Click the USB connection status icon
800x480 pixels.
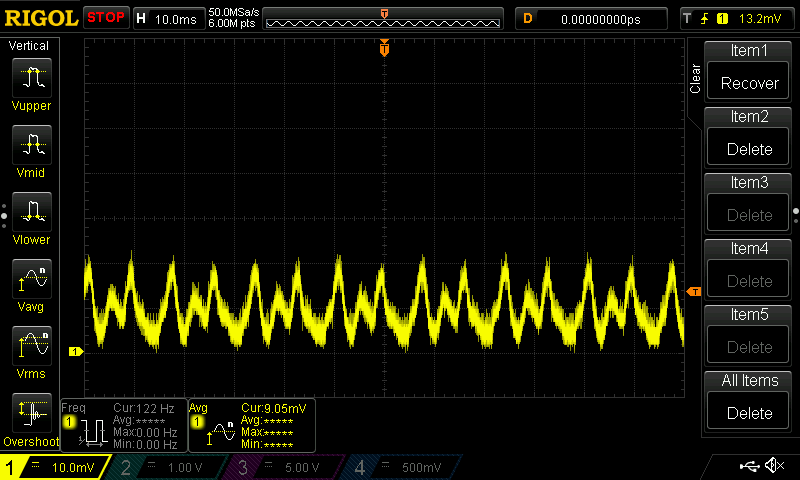pos(750,466)
